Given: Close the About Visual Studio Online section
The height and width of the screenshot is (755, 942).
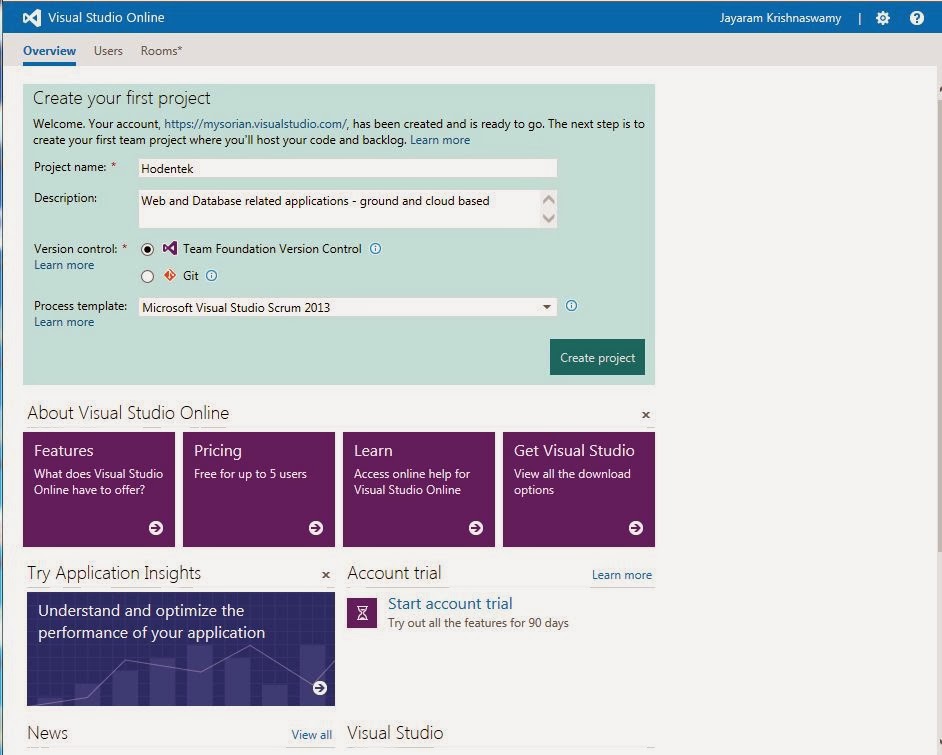Looking at the screenshot, I should 646,414.
